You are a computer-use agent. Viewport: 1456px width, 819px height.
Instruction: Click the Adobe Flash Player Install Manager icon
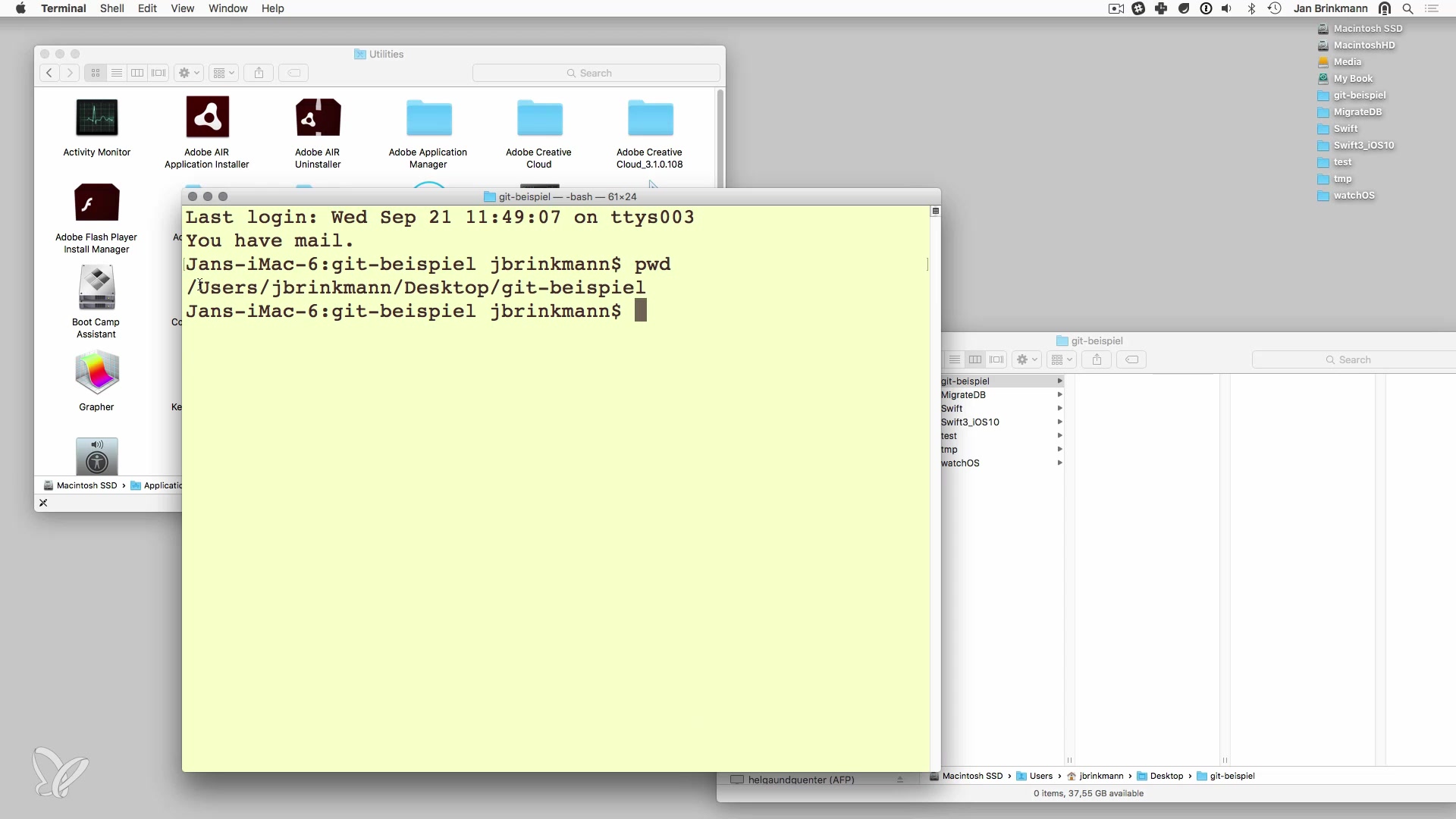click(x=97, y=203)
